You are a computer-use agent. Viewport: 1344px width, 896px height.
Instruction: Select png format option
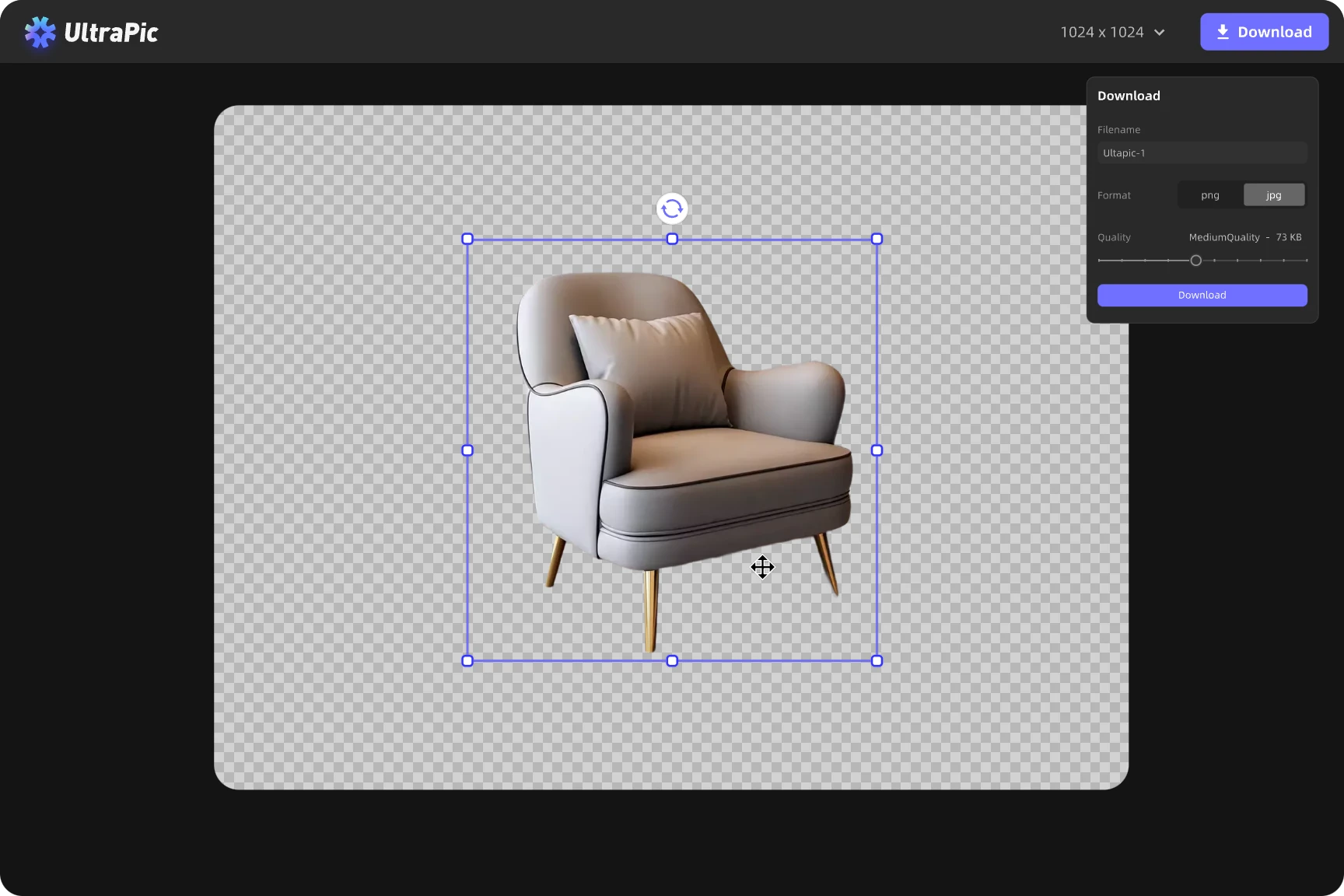coord(1209,195)
